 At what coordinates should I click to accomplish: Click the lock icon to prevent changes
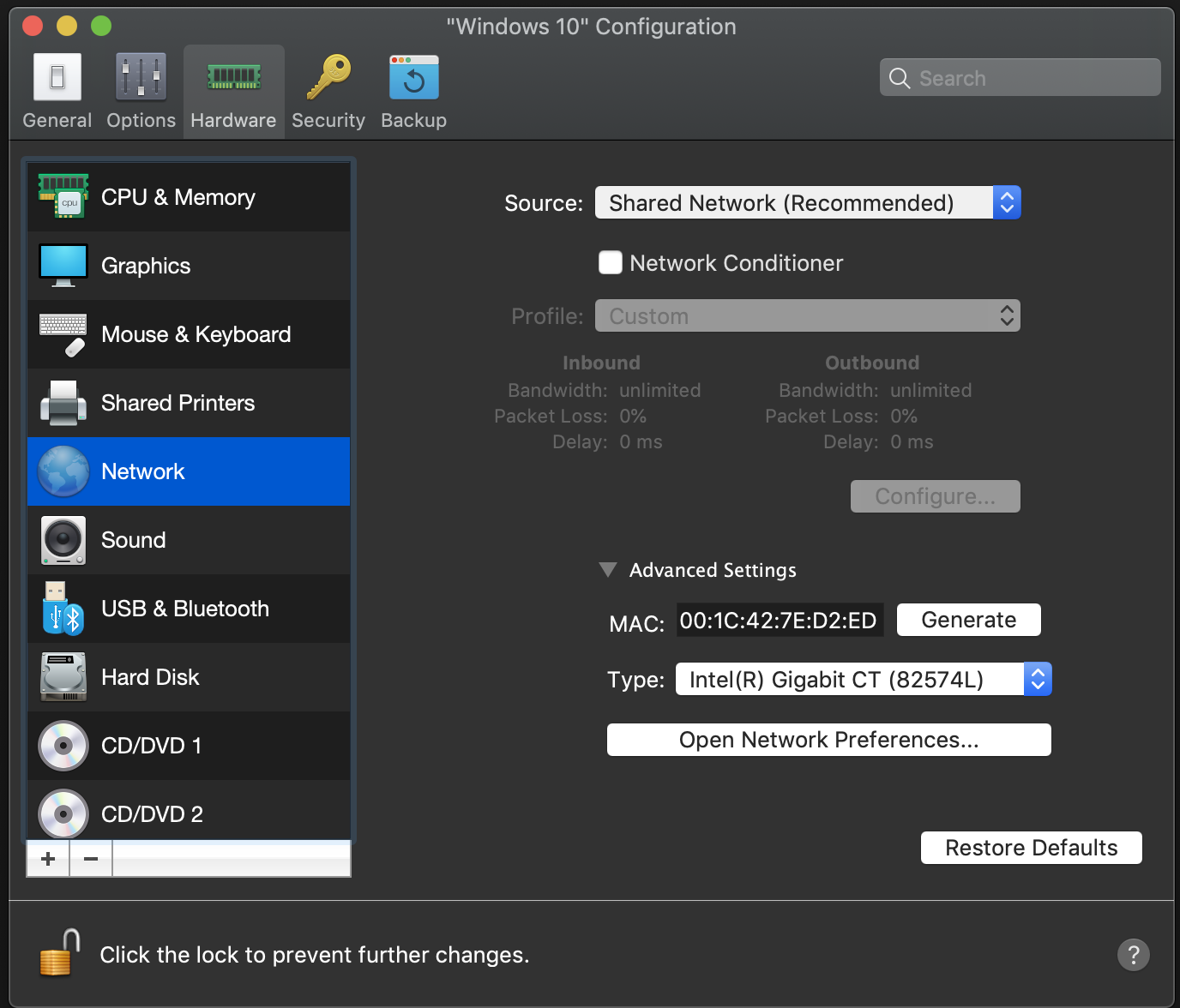click(60, 953)
